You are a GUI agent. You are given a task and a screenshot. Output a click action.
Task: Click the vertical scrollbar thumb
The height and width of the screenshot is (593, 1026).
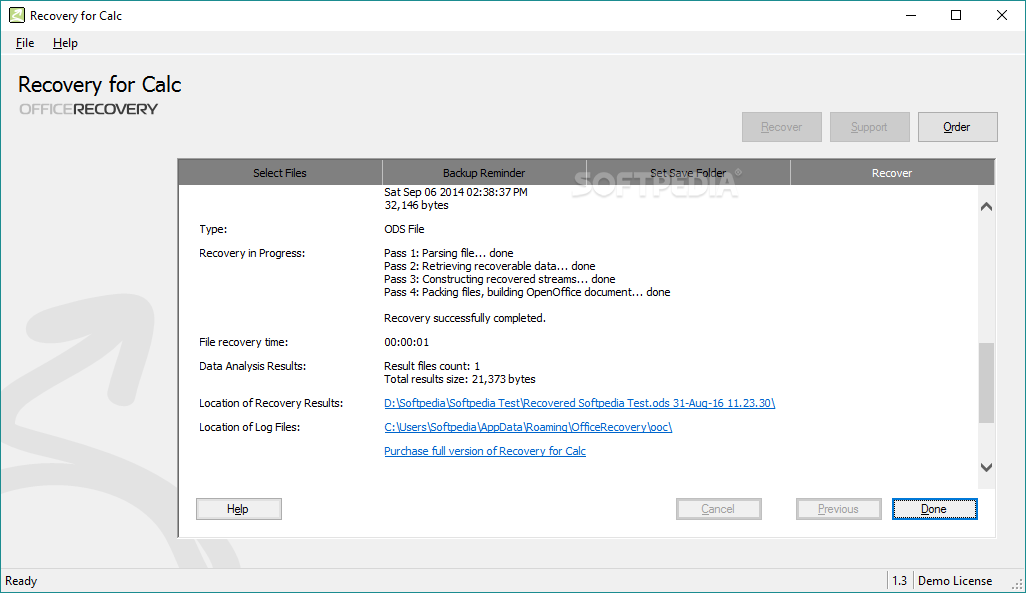click(987, 383)
